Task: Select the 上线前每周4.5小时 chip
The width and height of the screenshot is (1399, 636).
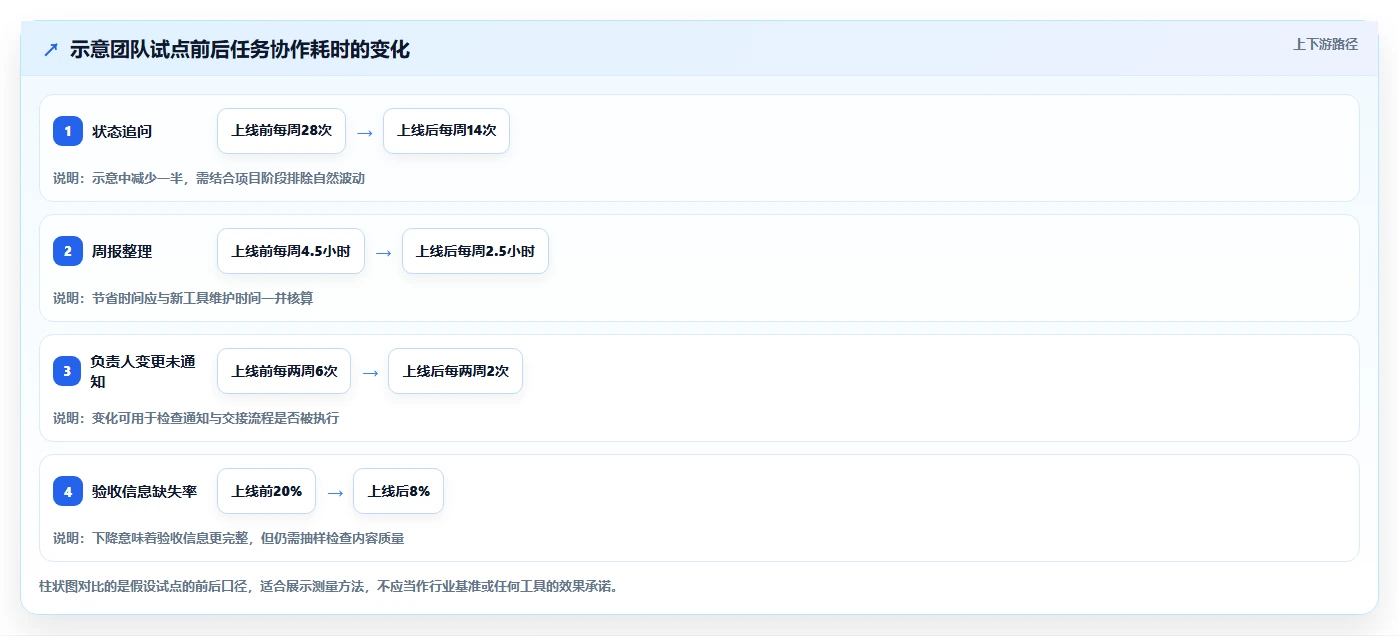Action: click(x=291, y=251)
